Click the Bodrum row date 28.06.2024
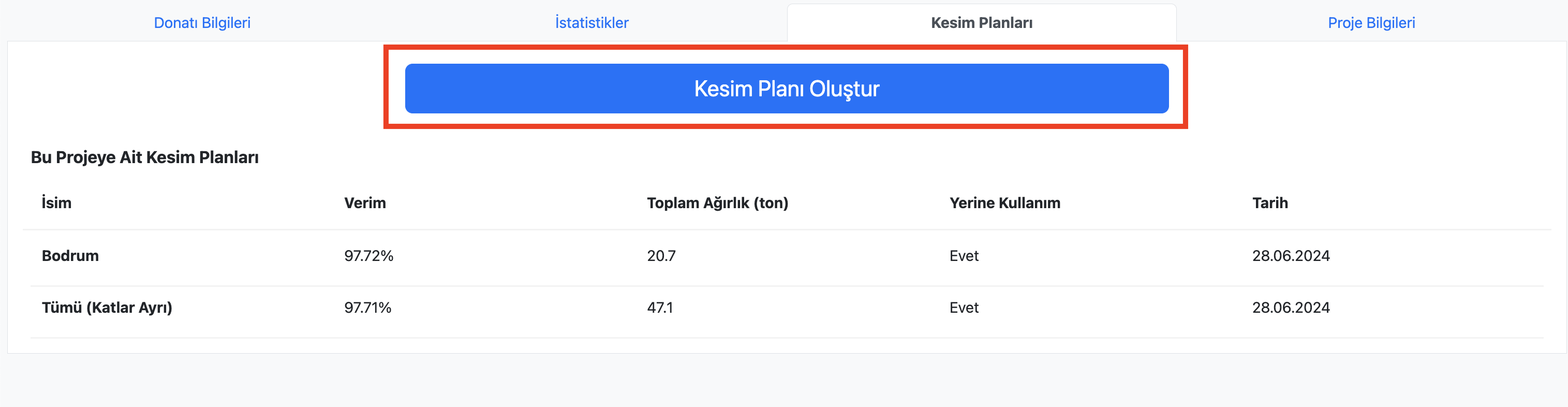This screenshot has height=407, width=1568. (x=1291, y=256)
